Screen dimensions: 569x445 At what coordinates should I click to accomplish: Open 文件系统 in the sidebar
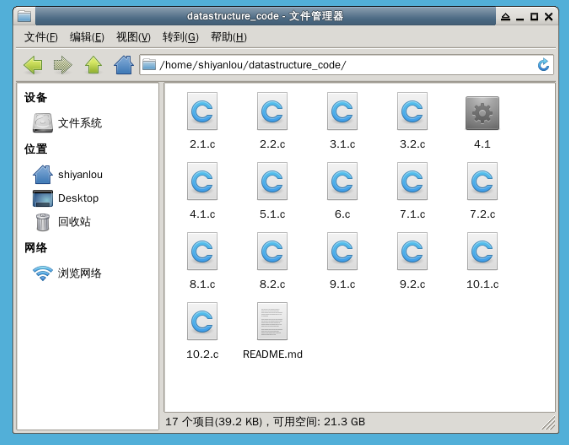pos(67,123)
